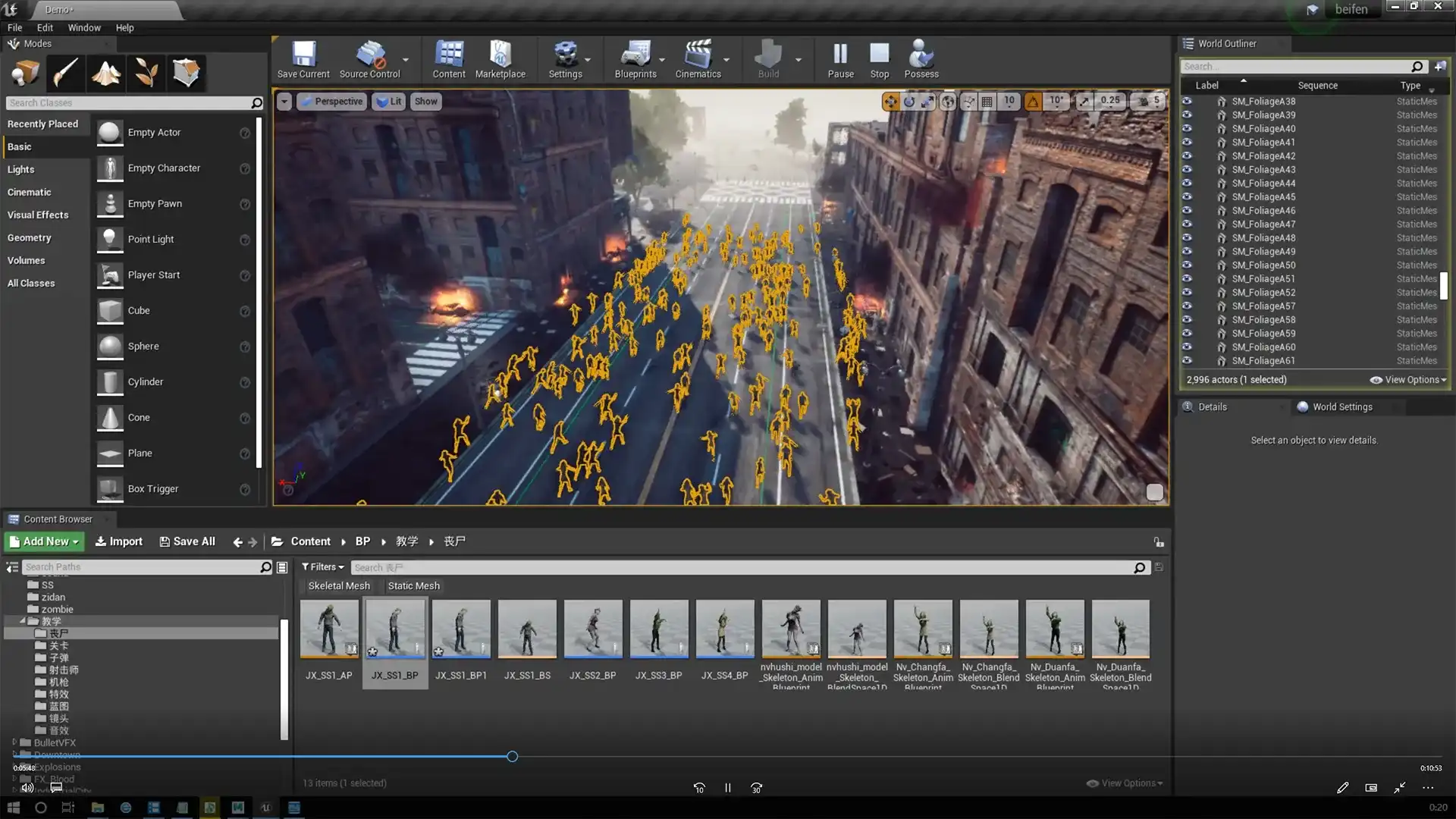Screen dimensions: 1456x819
Task: Click the Save All button
Action: pyautogui.click(x=187, y=541)
